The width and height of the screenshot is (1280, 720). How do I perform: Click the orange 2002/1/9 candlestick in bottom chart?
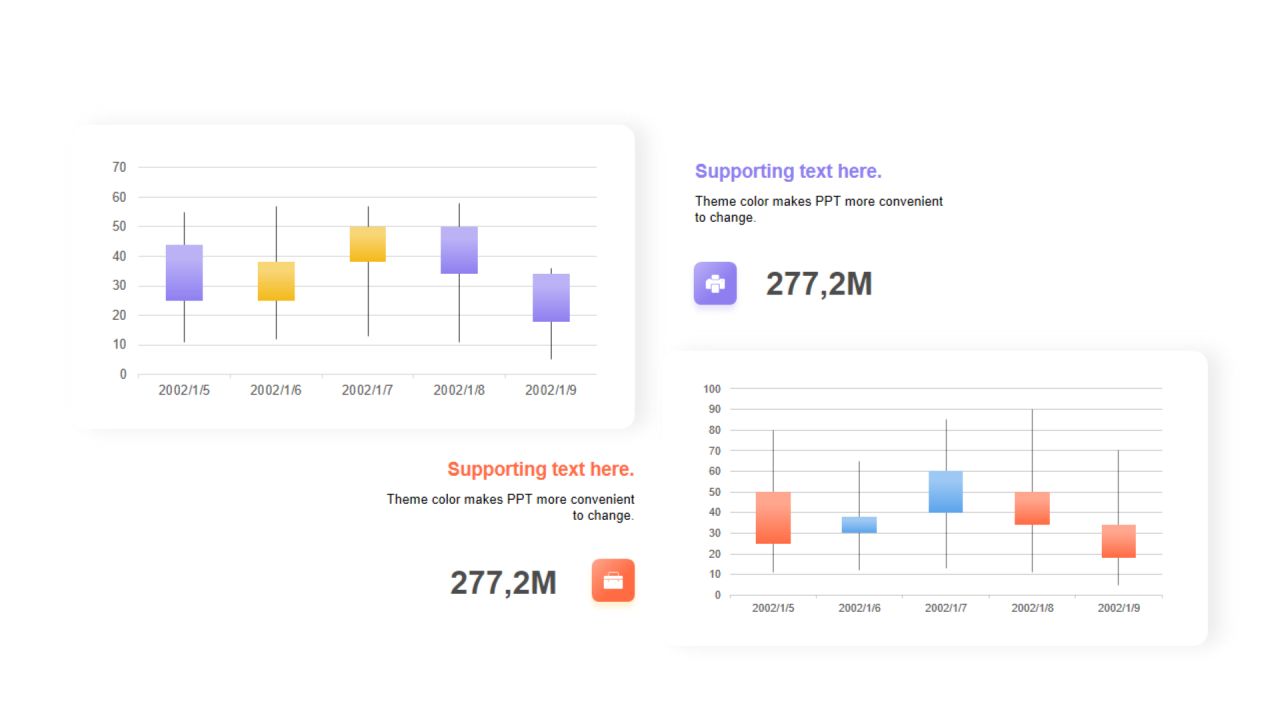(x=1119, y=541)
